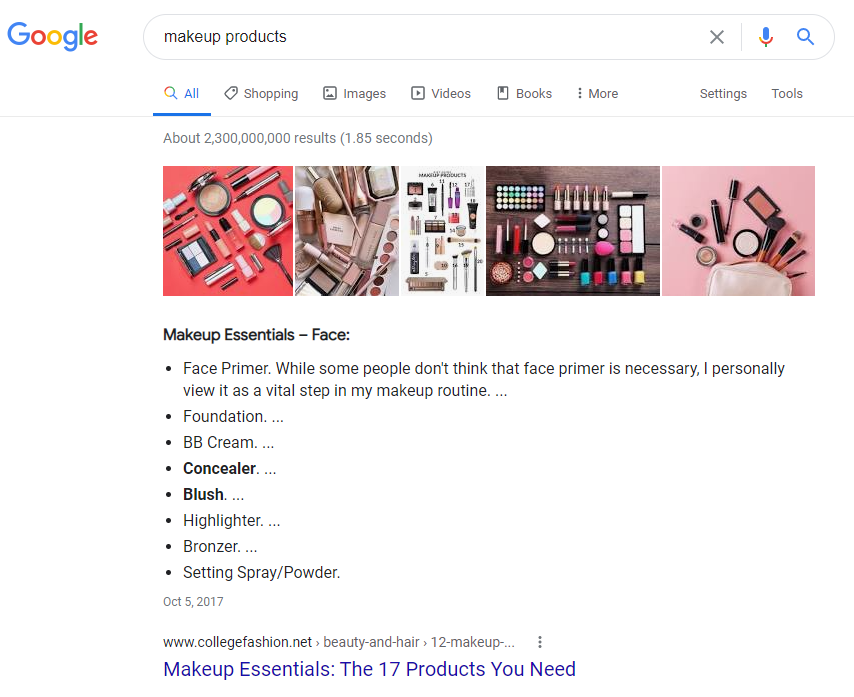Select the dark wood table makeup flatlay image
Screen dimensions: 854x697
[x=573, y=231]
